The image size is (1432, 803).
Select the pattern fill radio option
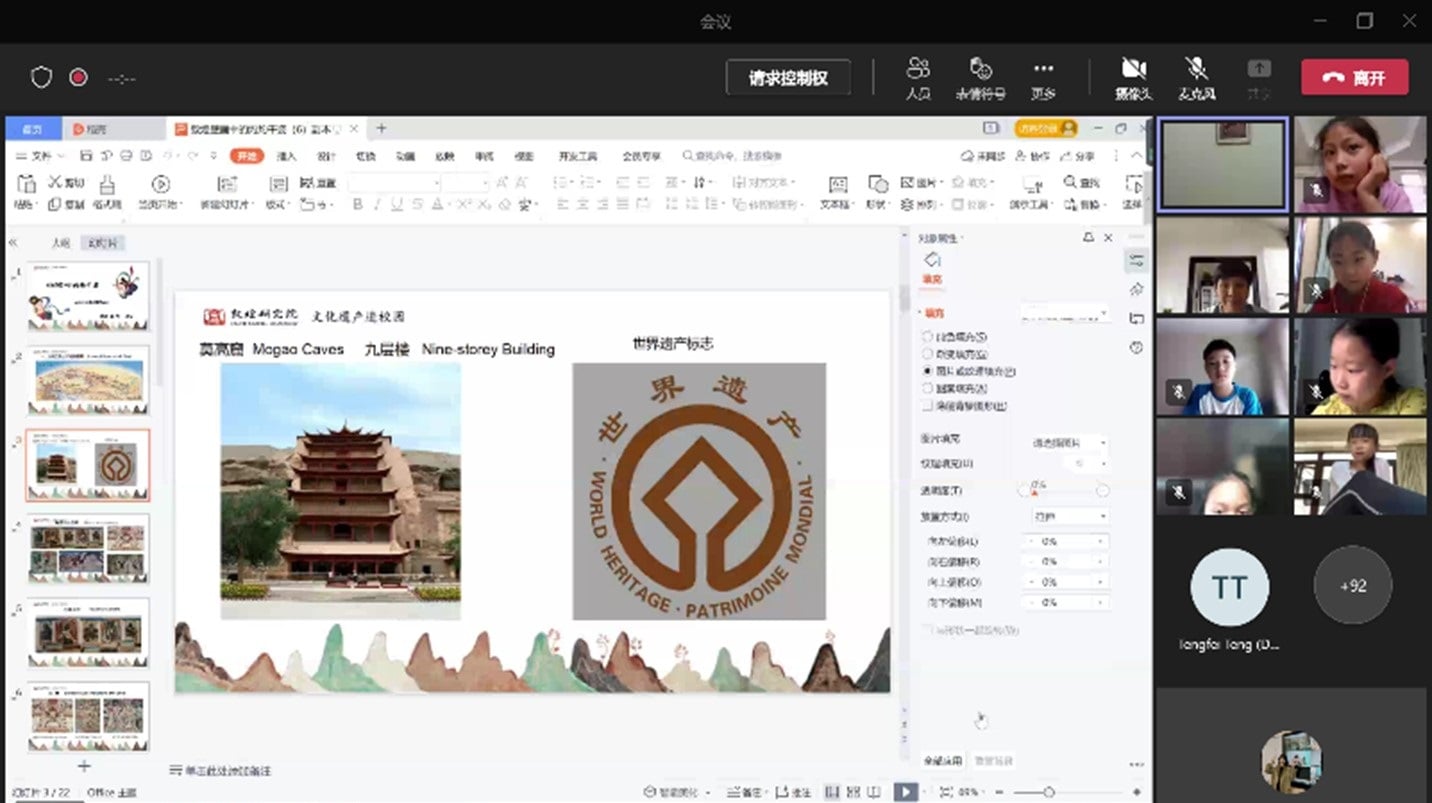coord(928,388)
